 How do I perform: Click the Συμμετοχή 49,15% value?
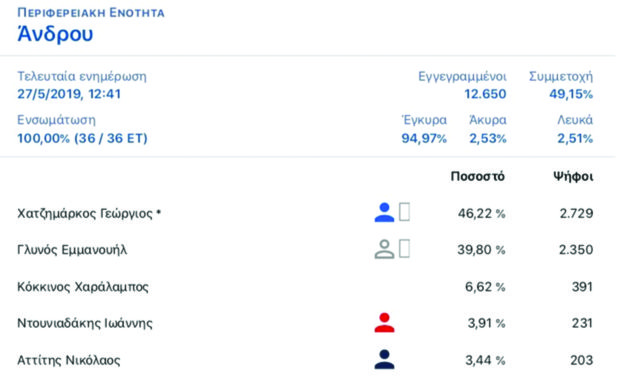[571, 94]
